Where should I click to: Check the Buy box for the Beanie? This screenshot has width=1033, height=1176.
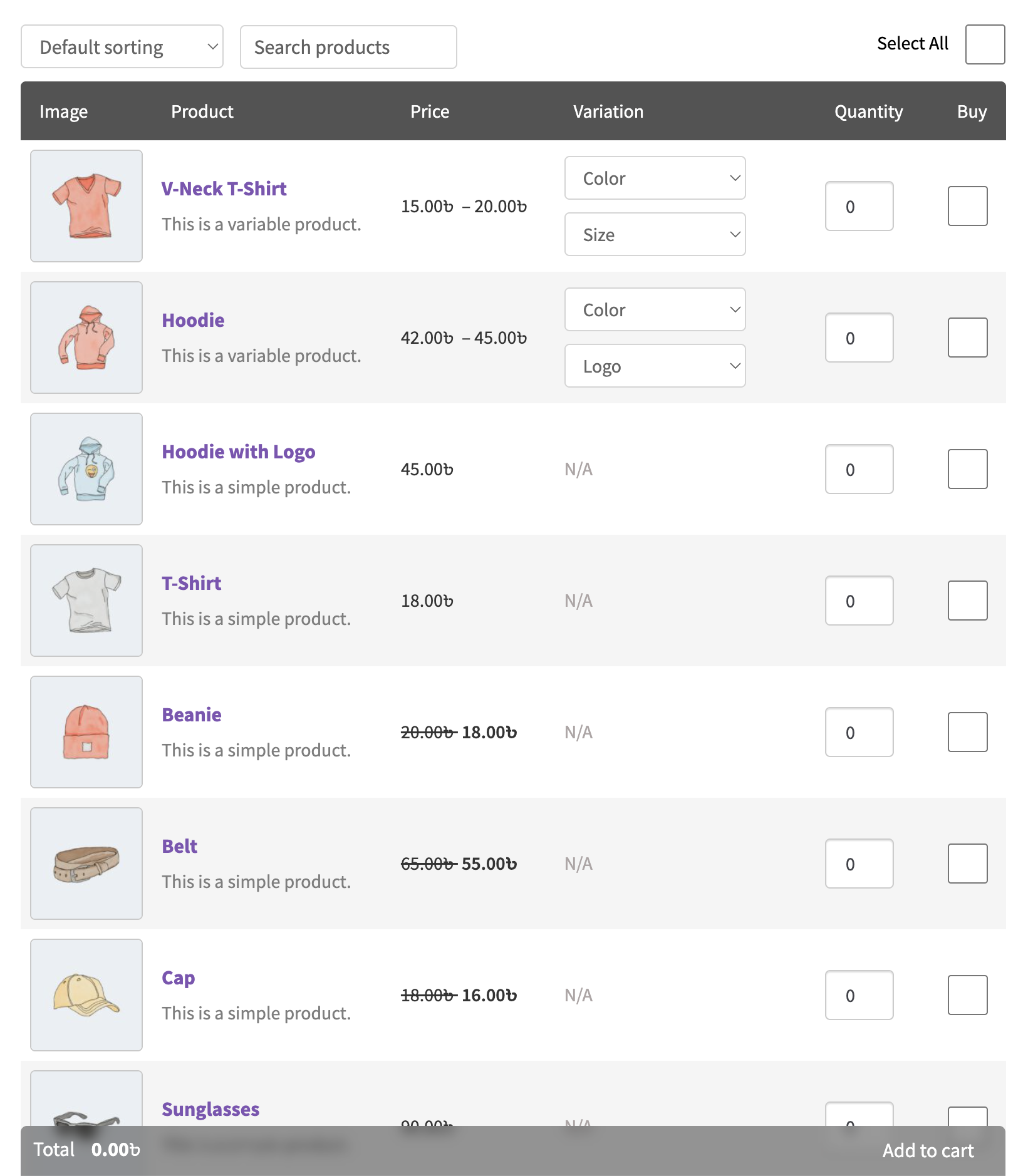click(x=967, y=731)
